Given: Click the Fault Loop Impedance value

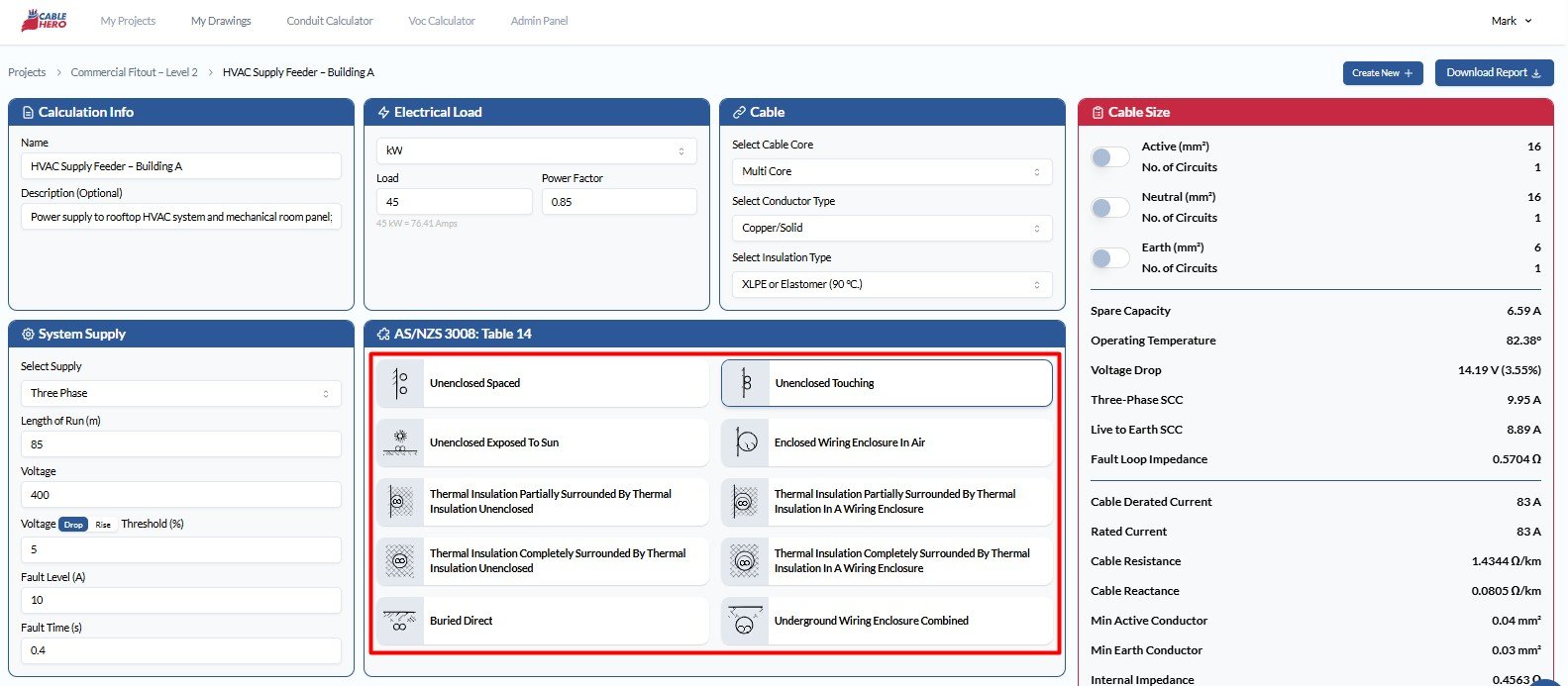Looking at the screenshot, I should coord(1516,459).
